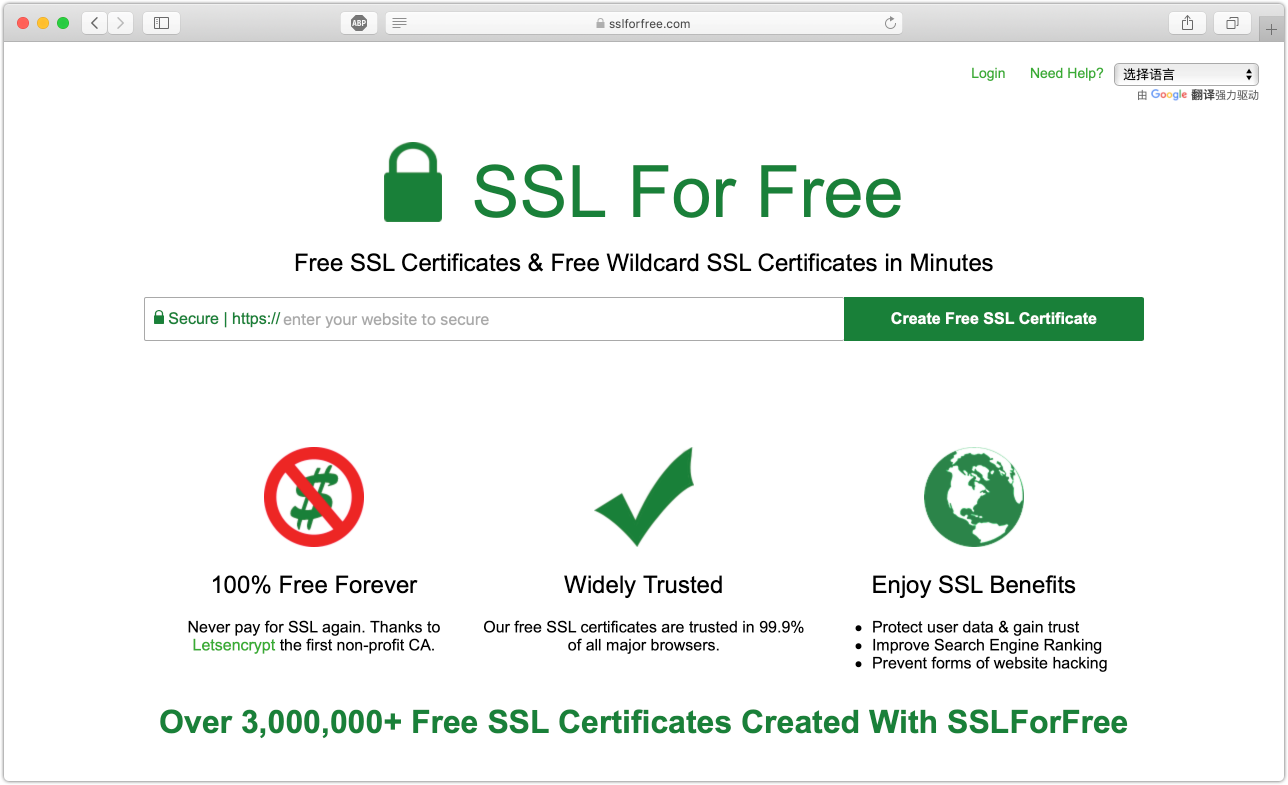Click the large green padlock logo

click(x=413, y=182)
